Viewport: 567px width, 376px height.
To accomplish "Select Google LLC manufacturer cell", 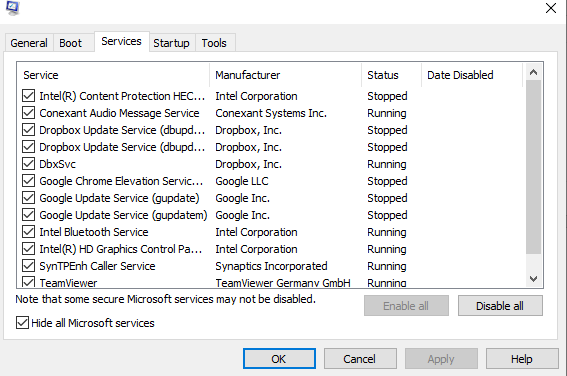I will point(242,181).
